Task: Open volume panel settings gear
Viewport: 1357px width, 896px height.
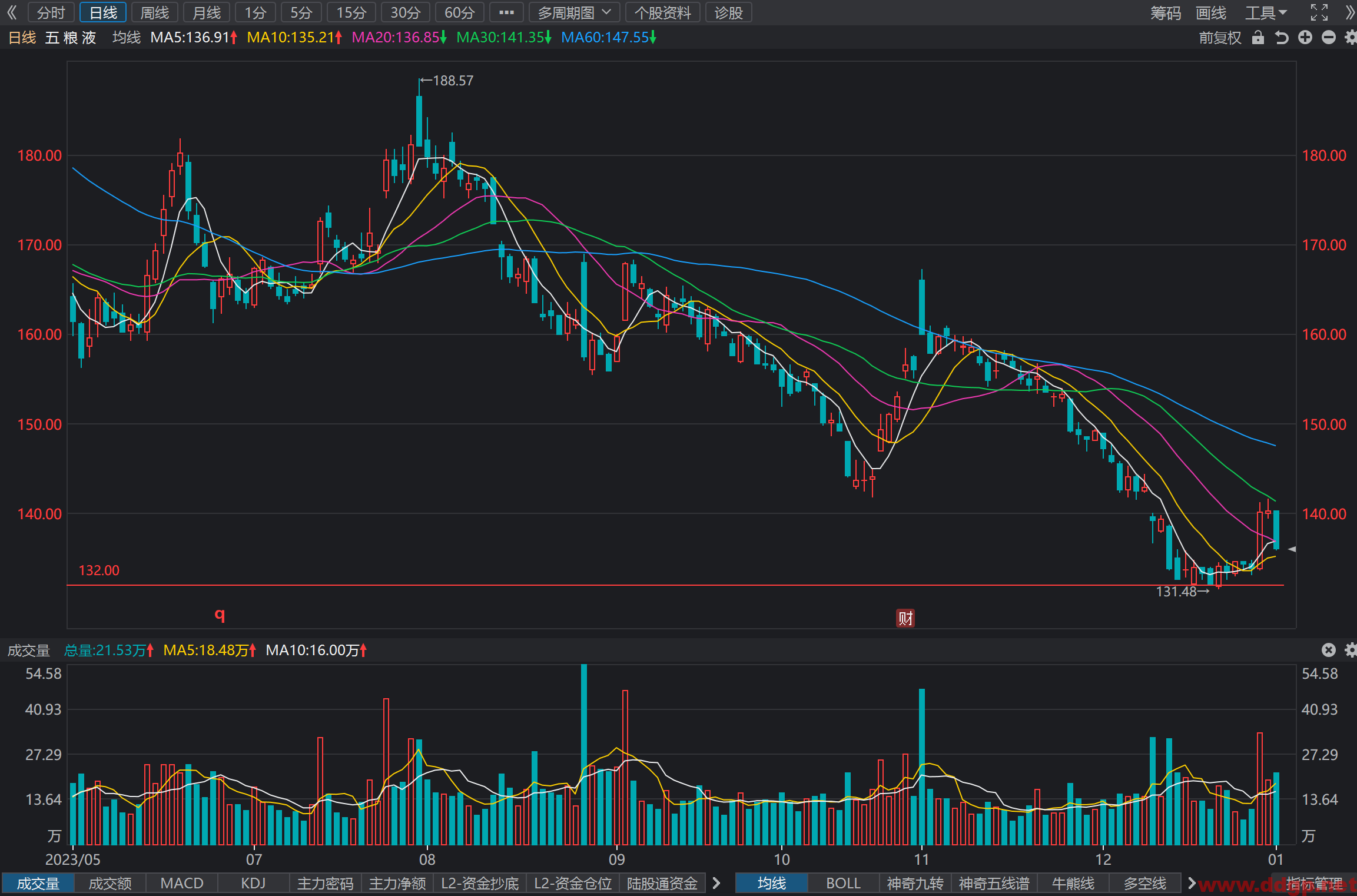Action: 1351,650
